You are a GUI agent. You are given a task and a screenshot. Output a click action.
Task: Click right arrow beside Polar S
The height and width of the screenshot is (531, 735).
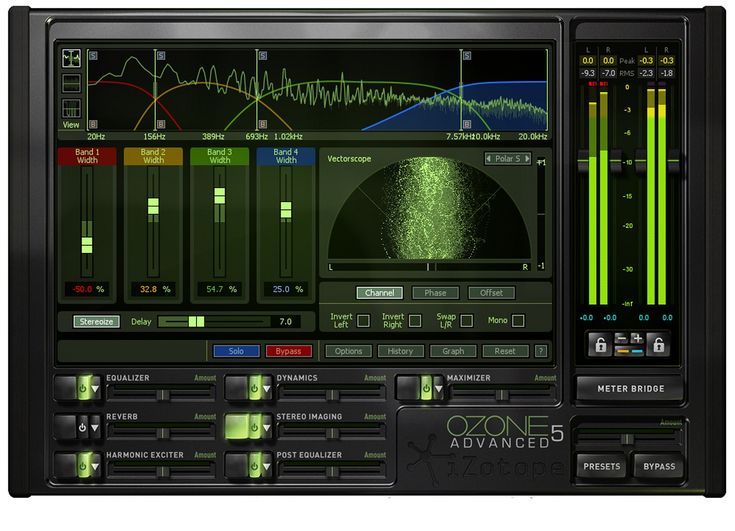tap(527, 158)
